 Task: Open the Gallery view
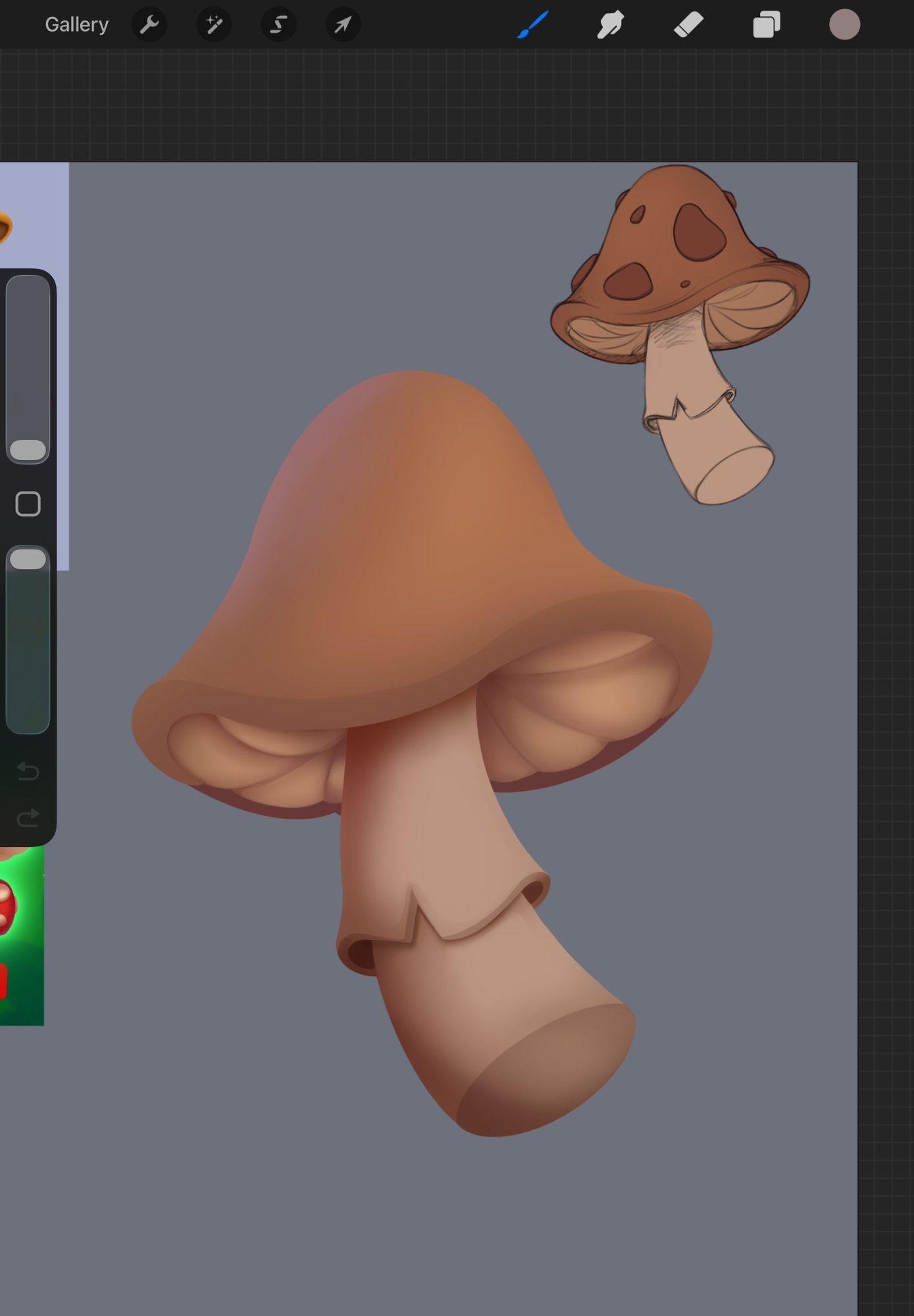point(76,25)
